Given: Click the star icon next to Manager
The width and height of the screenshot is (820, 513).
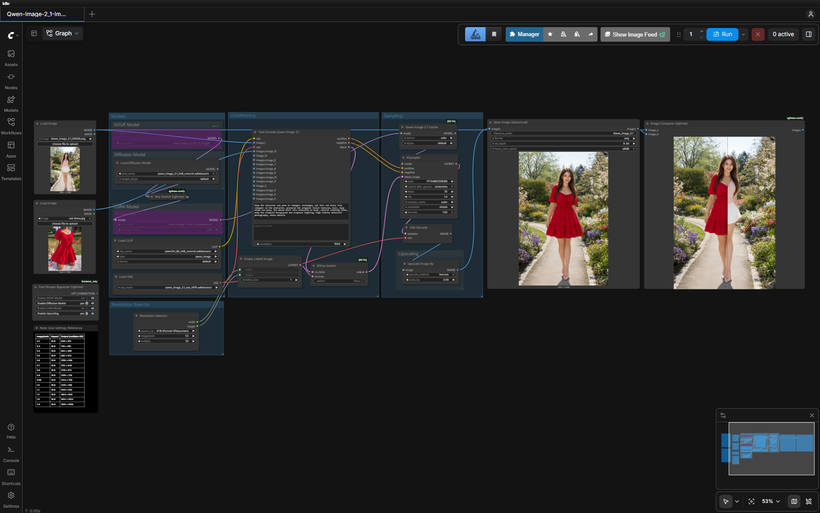Looking at the screenshot, I should click(x=550, y=34).
